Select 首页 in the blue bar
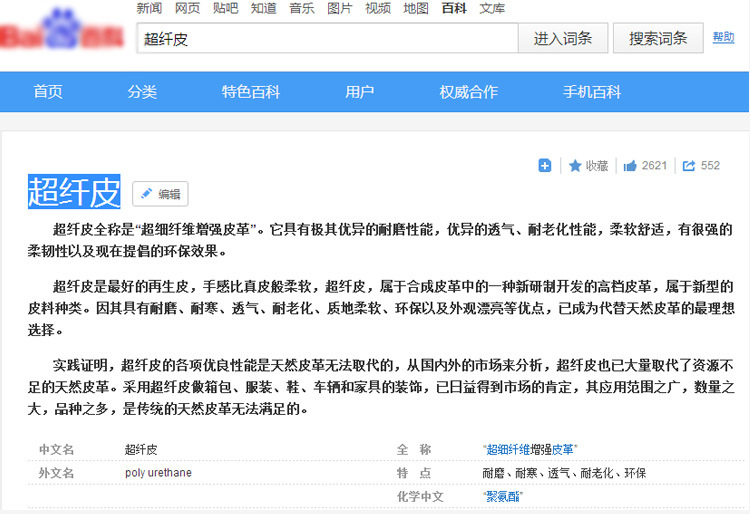The width and height of the screenshot is (750, 514). point(48,91)
